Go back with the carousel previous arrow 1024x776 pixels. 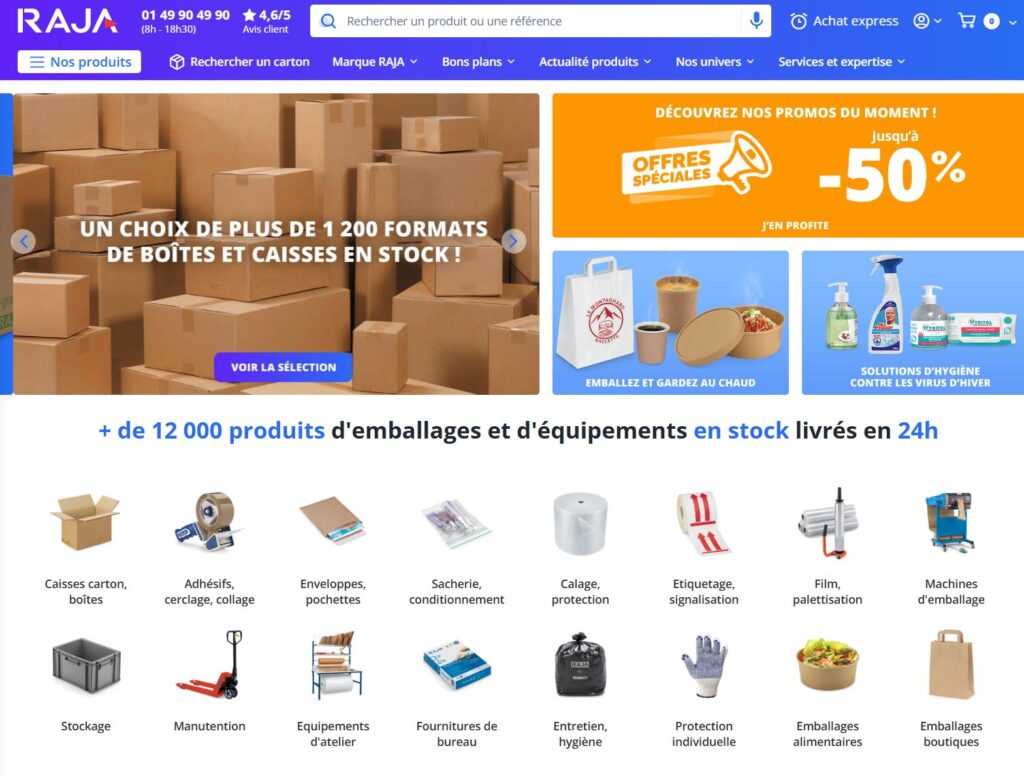24,242
